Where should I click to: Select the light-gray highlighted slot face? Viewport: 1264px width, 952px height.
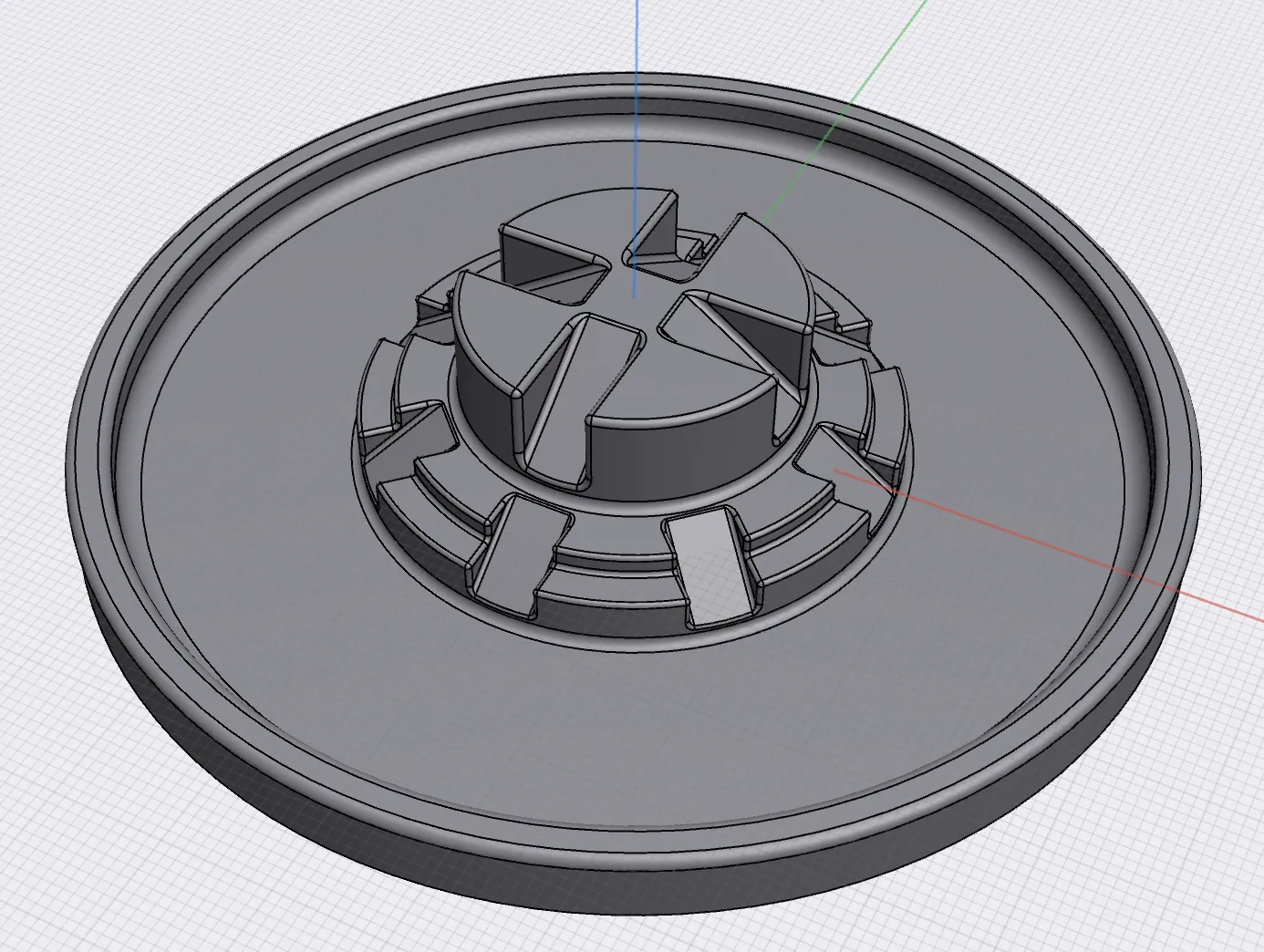(x=712, y=565)
